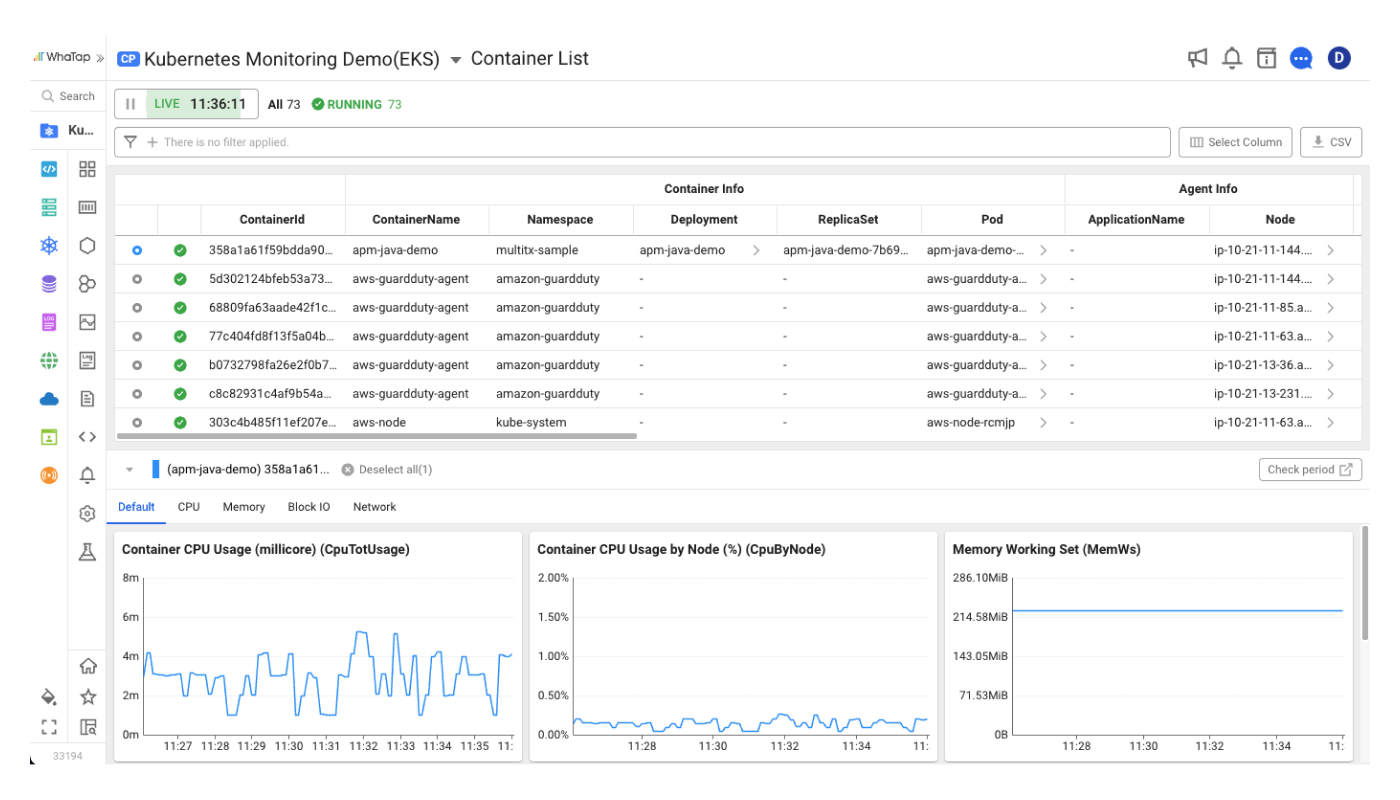Screen dimensions: 1400x800
Task: Switch to the Memory tab
Action: point(244,507)
